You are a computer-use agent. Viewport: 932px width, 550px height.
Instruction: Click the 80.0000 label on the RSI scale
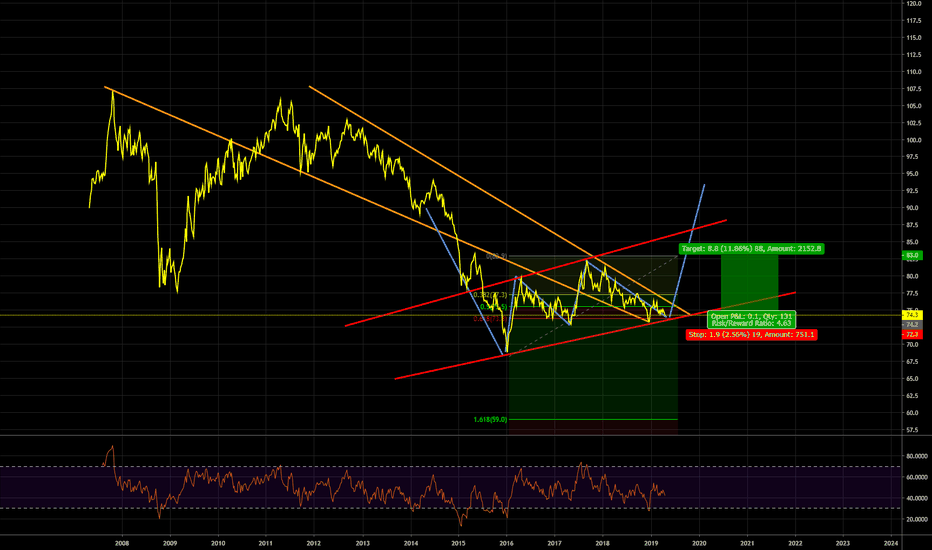click(x=917, y=456)
